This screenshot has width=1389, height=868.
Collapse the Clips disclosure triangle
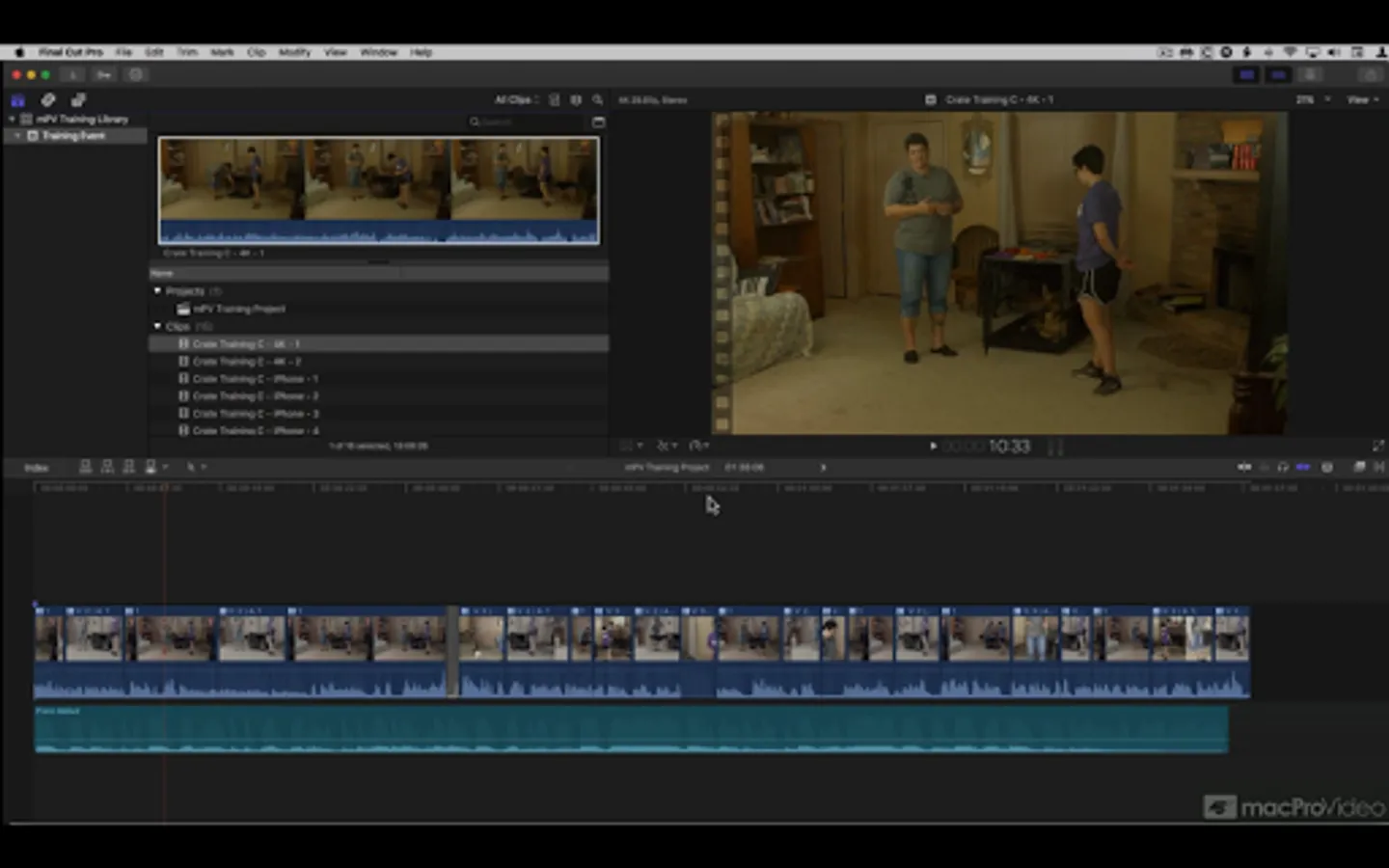157,327
